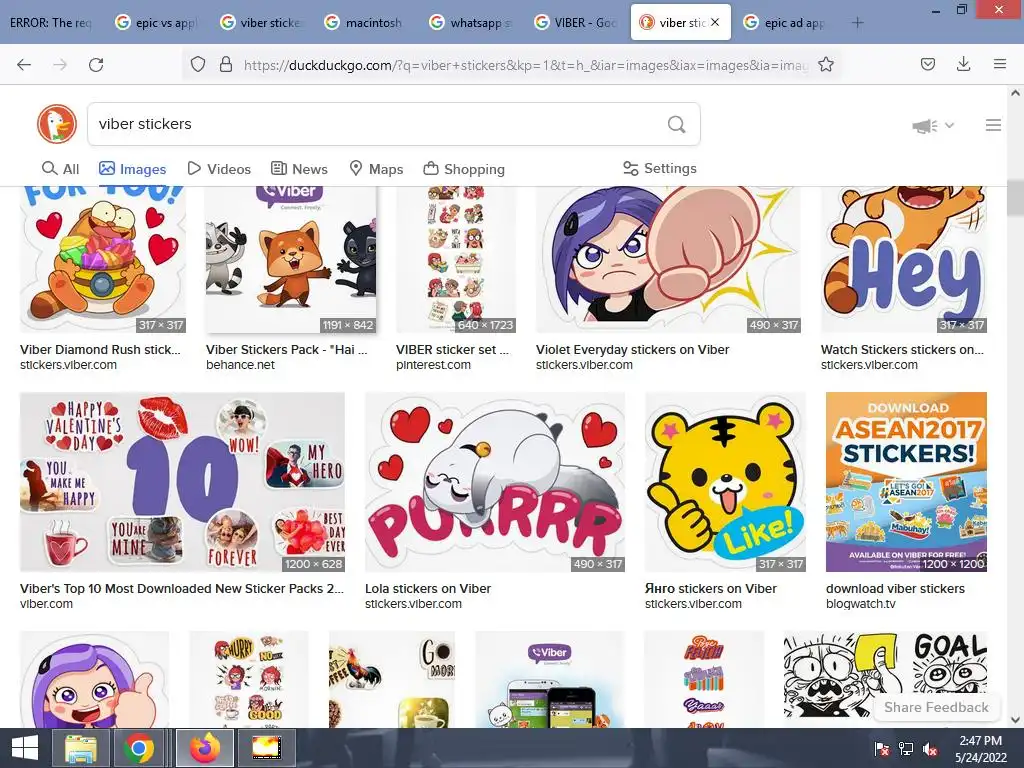Switch to the Shopping tab
This screenshot has height=768, width=1024.
point(464,169)
